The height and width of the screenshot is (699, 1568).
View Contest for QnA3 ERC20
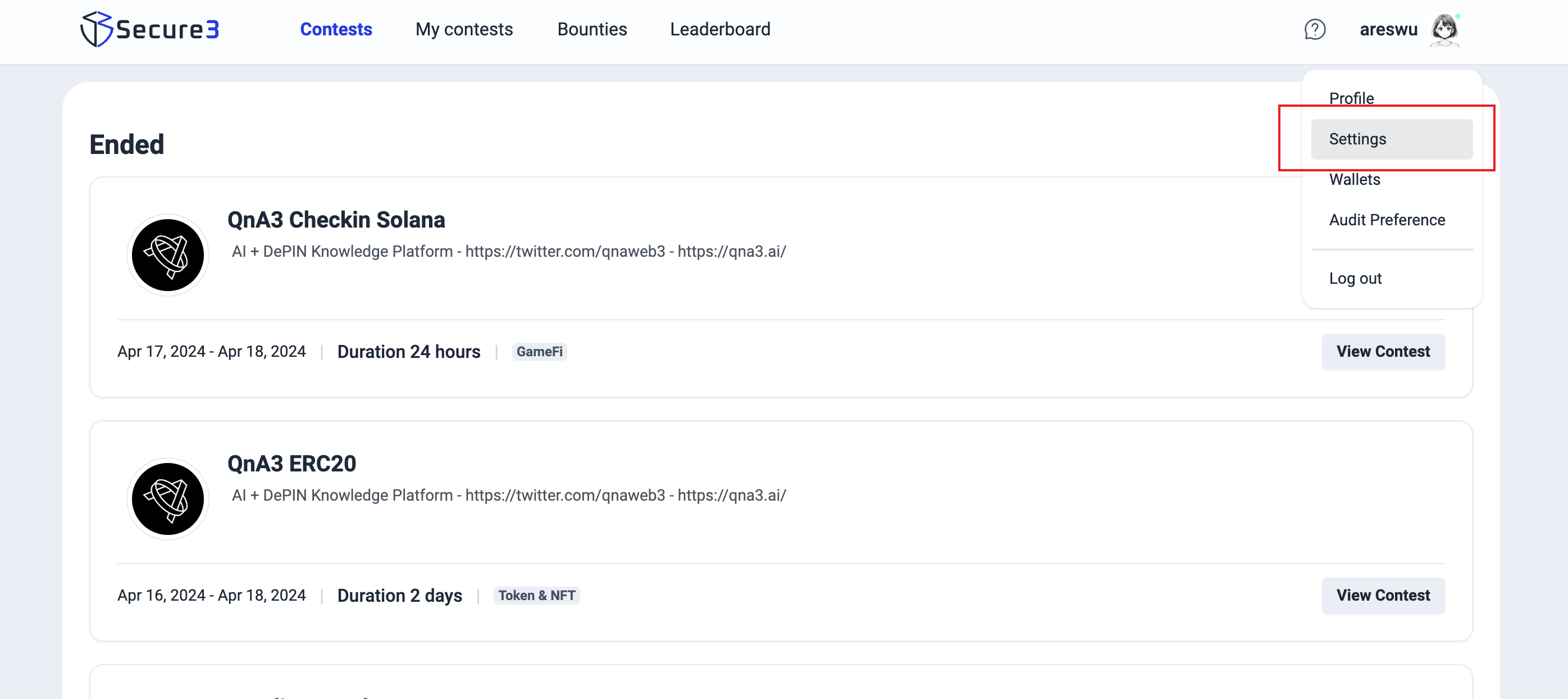point(1382,595)
